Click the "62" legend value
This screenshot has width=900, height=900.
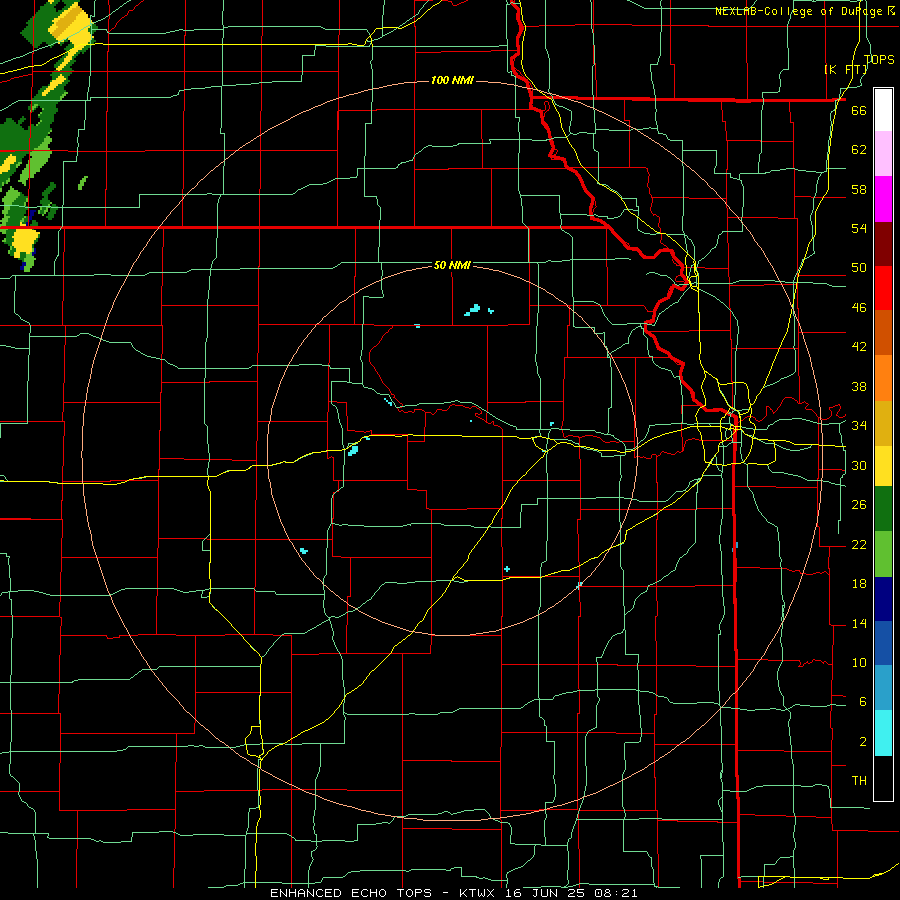tap(859, 150)
